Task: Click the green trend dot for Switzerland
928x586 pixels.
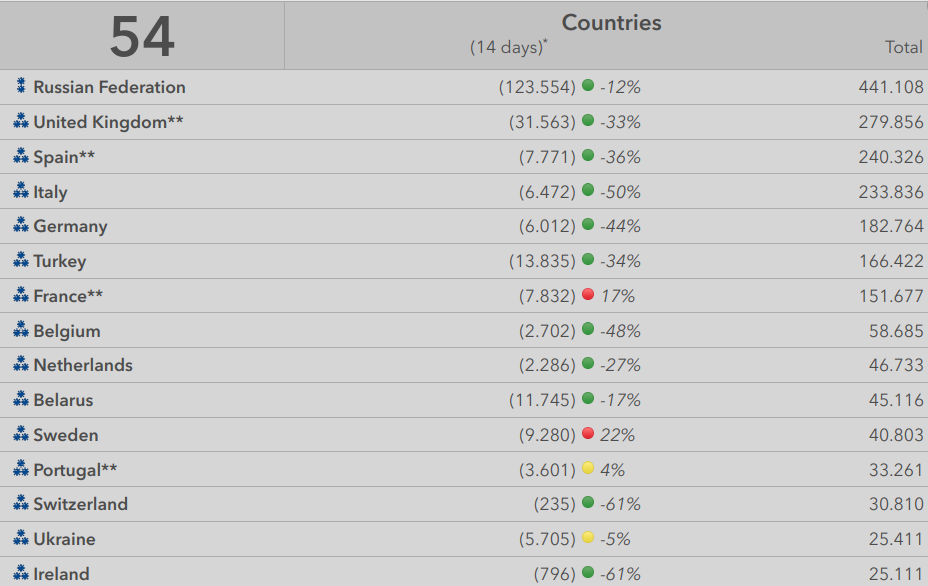Action: tap(588, 504)
